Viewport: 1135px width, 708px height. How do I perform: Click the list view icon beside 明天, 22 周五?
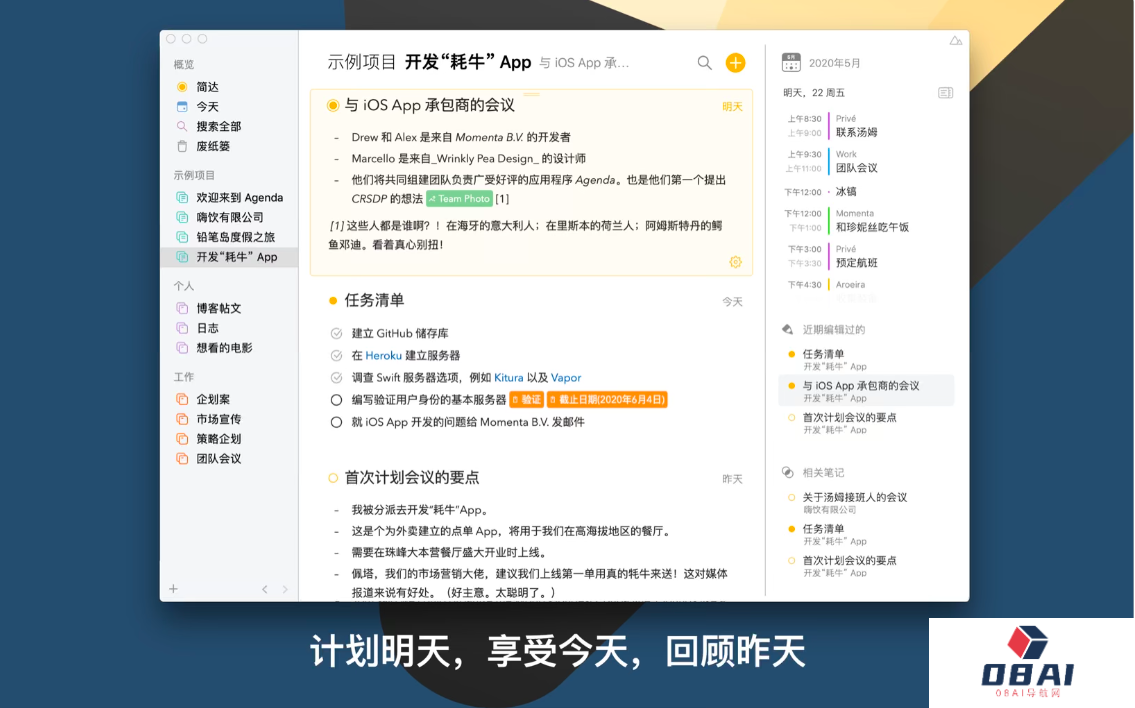(945, 93)
